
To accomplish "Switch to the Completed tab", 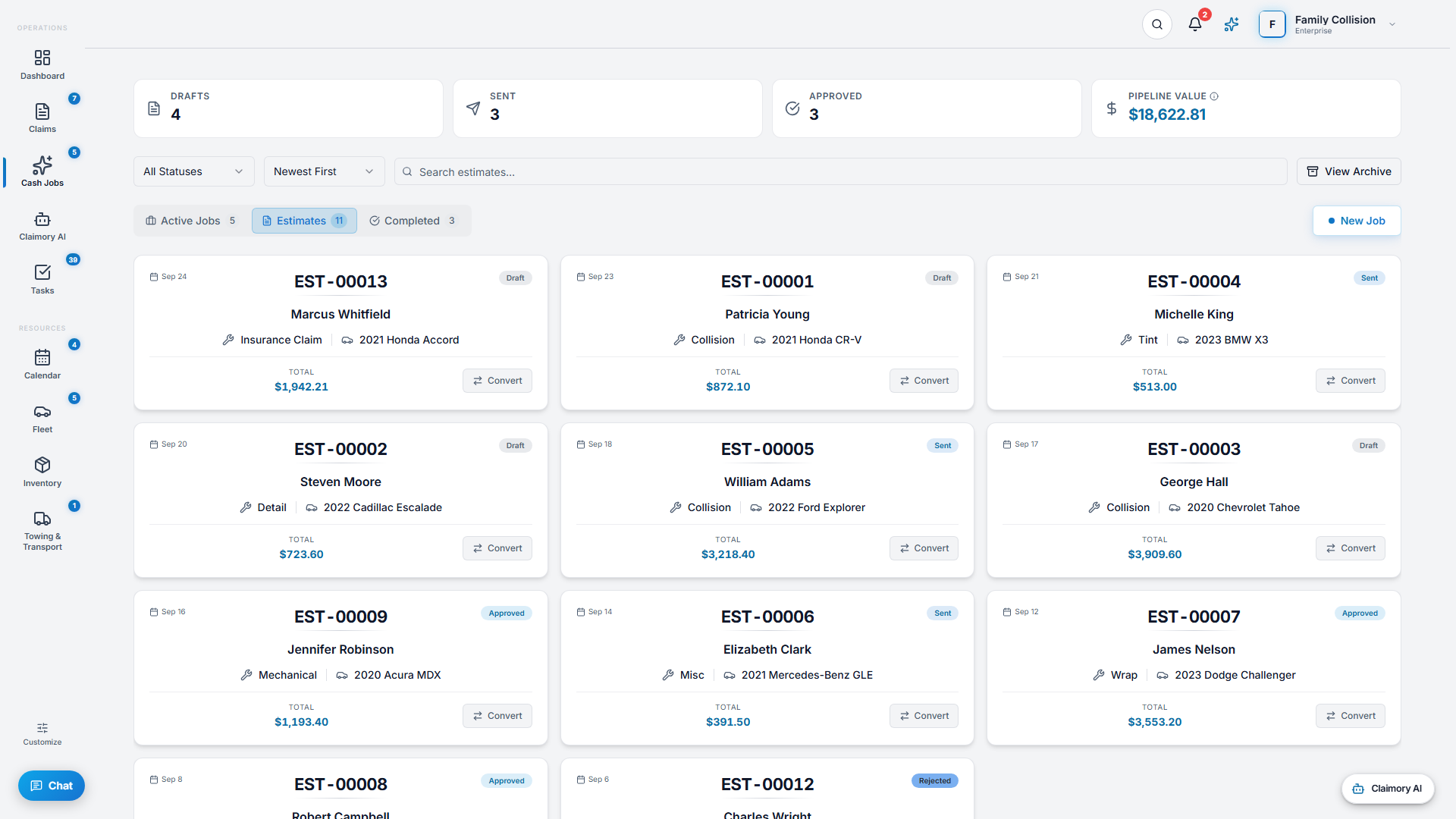I will (413, 221).
